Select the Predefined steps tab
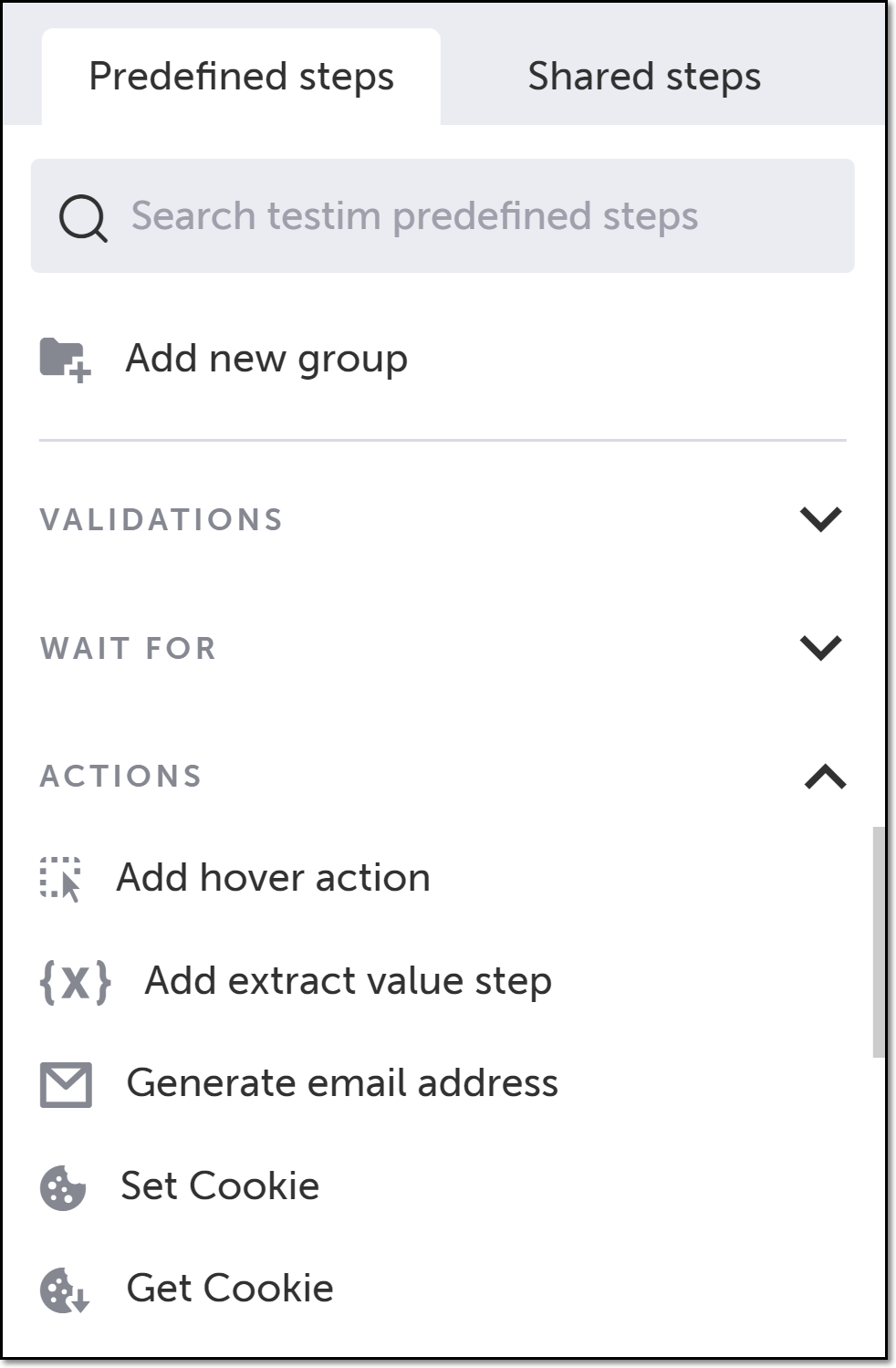This screenshot has width=896, height=1368. [x=241, y=77]
